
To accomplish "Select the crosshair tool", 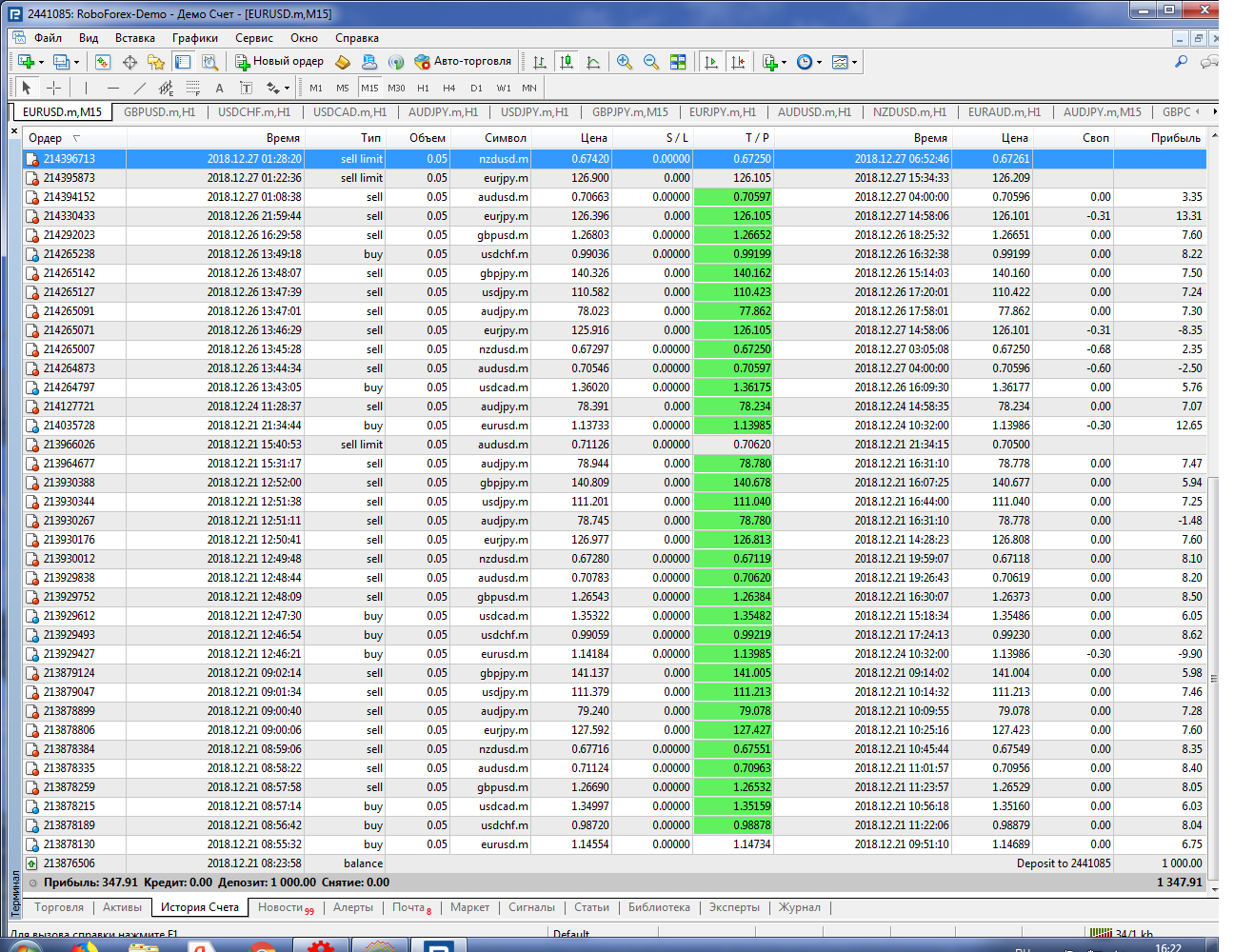I will 54,88.
